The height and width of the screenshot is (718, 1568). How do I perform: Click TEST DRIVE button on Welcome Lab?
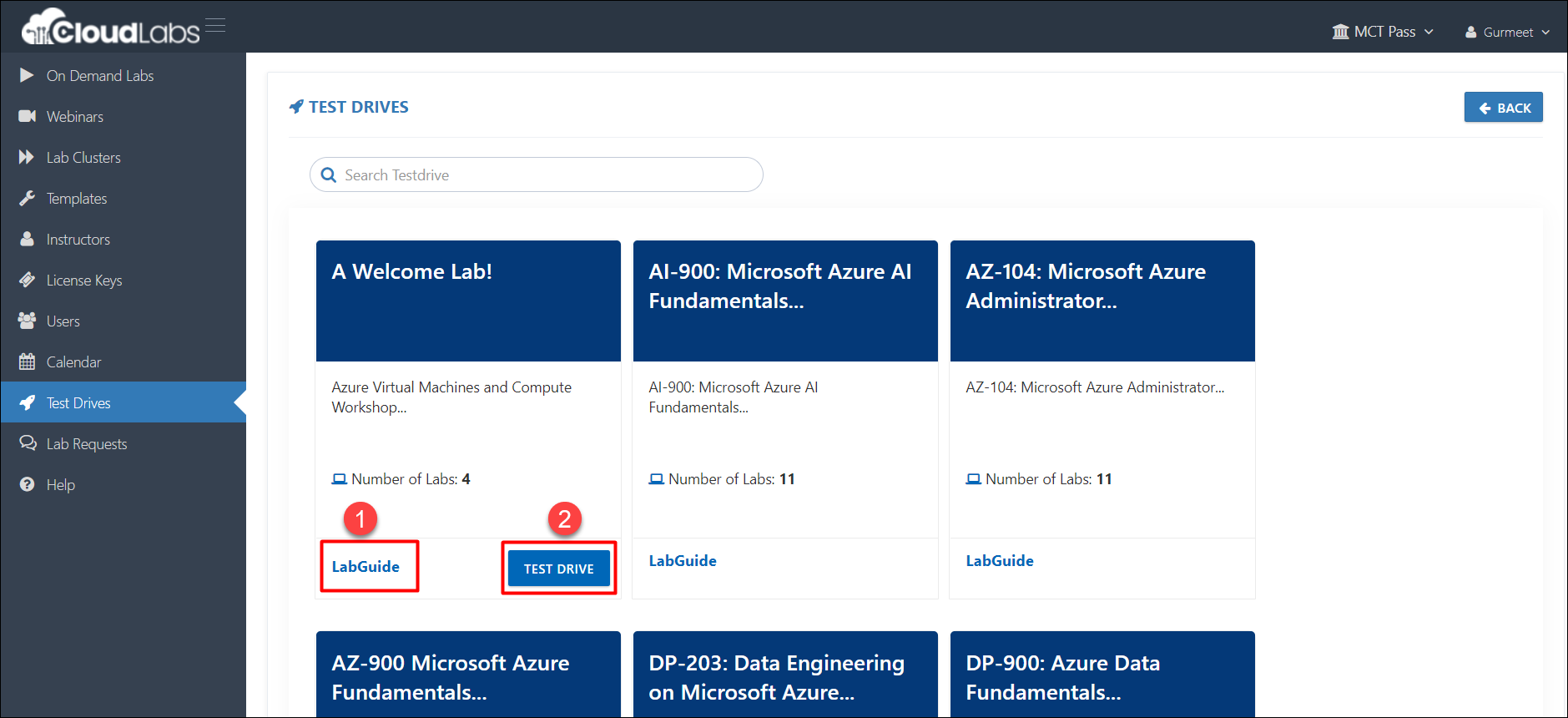[x=559, y=569]
